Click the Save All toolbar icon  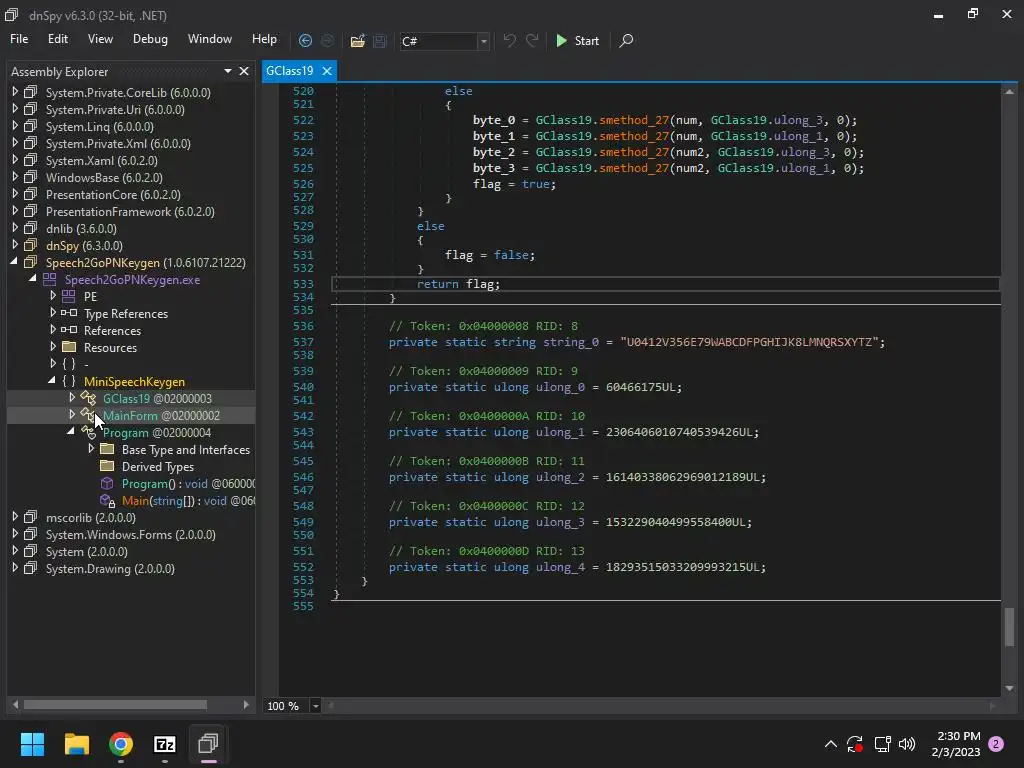tap(380, 41)
